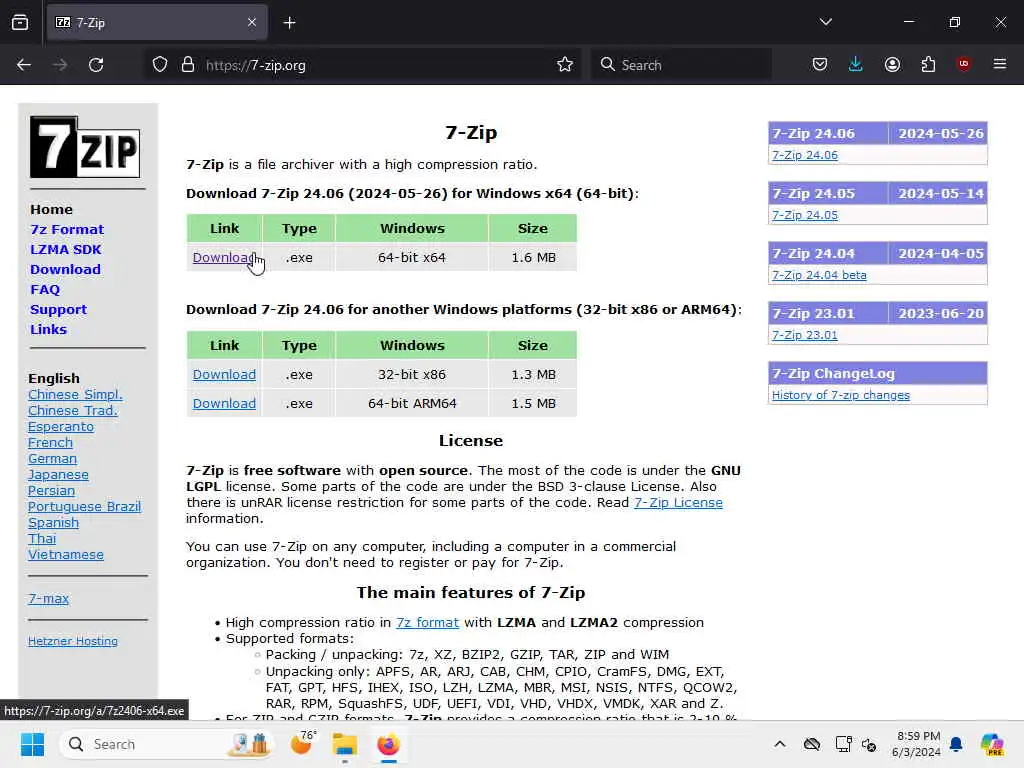
Task: Switch language to Esperanto
Action: tap(61, 426)
